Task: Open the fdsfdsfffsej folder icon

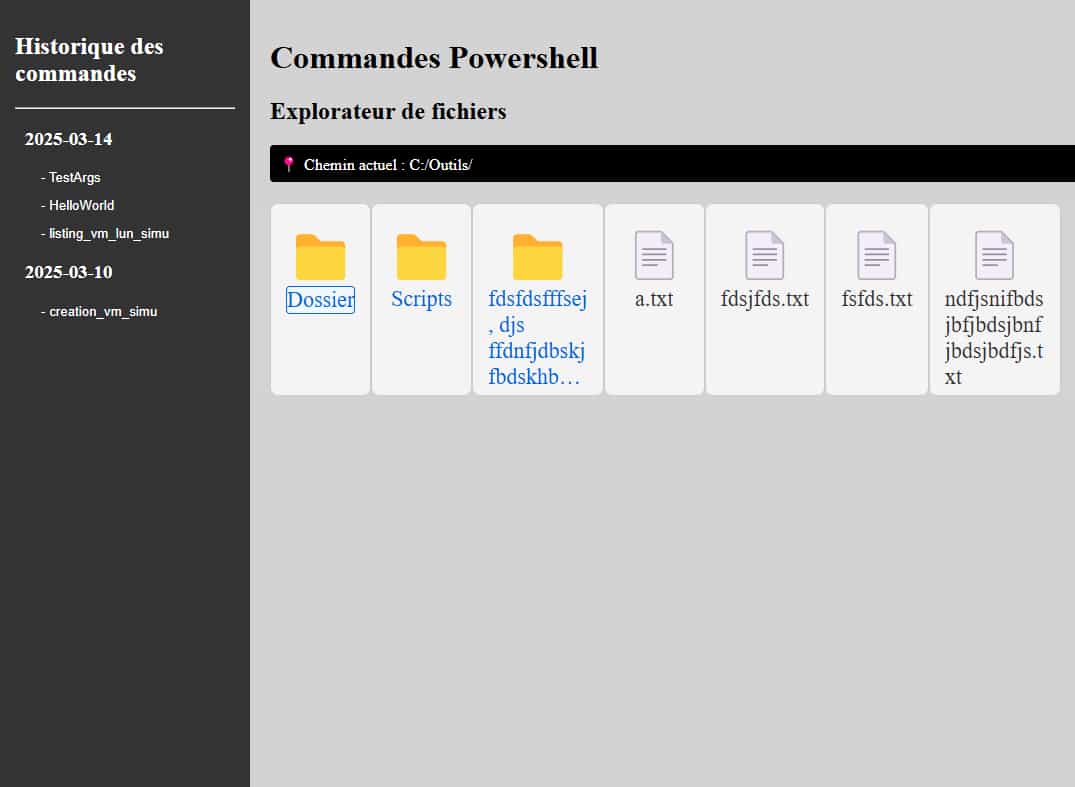Action: [538, 256]
